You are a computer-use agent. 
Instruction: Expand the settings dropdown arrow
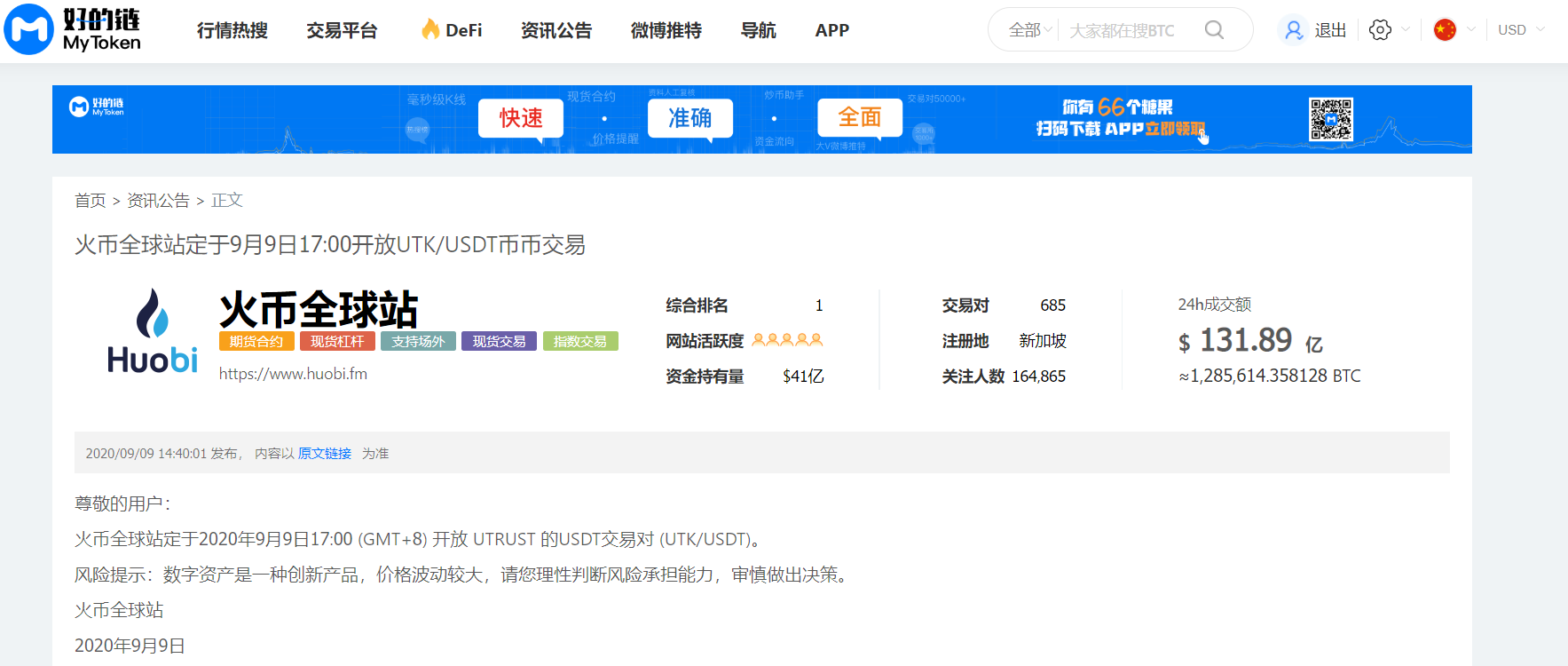[1406, 29]
